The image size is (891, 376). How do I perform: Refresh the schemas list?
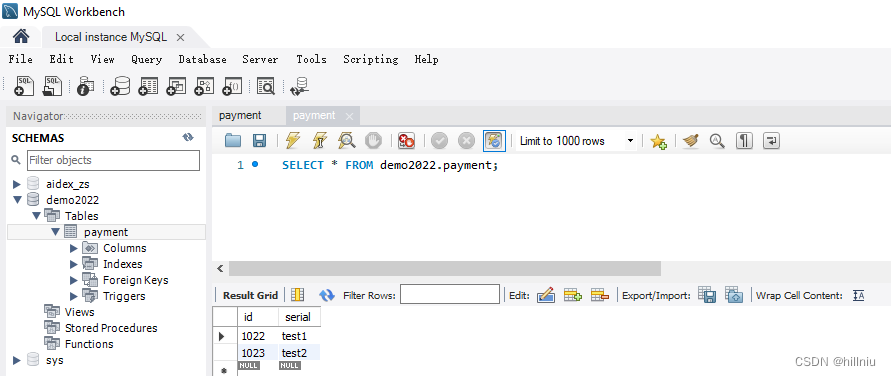pyautogui.click(x=188, y=137)
